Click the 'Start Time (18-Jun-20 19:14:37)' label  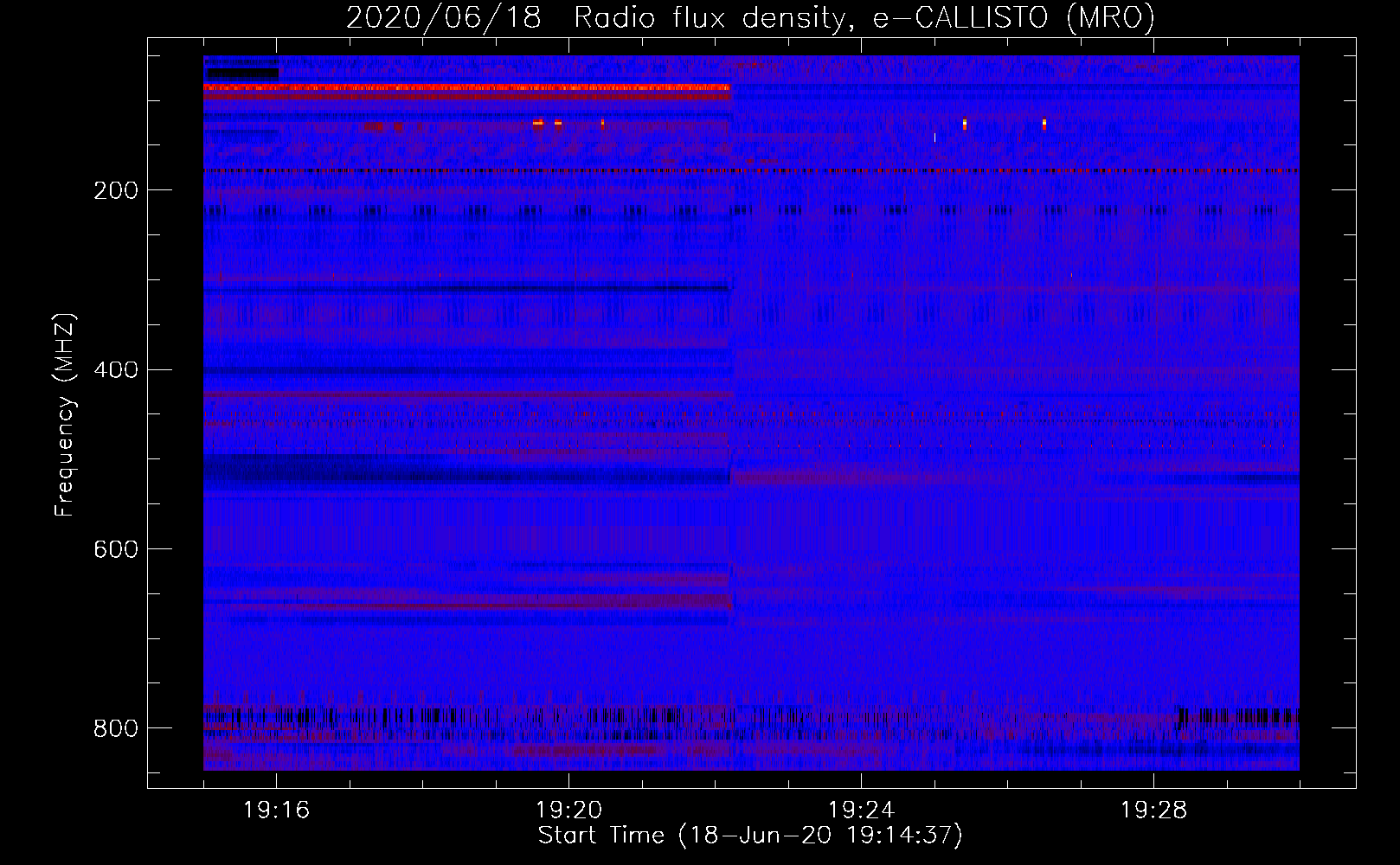click(750, 836)
